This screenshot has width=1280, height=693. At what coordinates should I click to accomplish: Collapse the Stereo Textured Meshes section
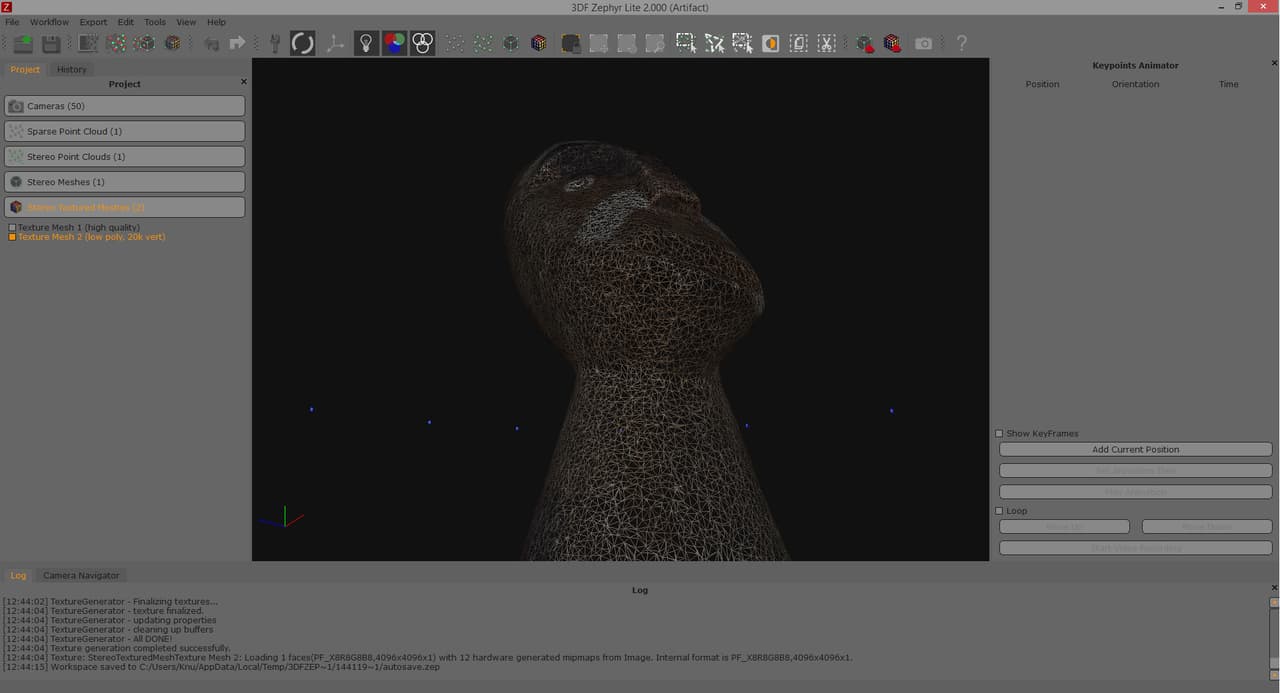pos(125,207)
